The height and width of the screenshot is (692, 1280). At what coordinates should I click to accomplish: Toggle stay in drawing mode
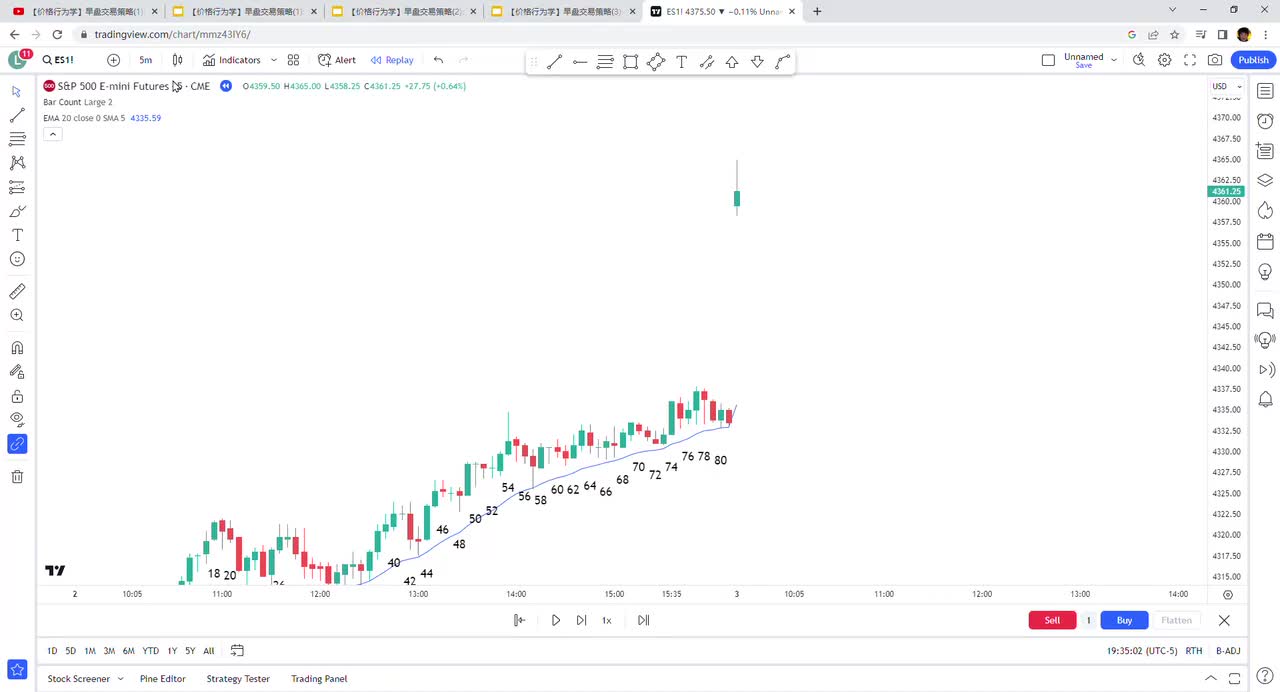pos(17,372)
